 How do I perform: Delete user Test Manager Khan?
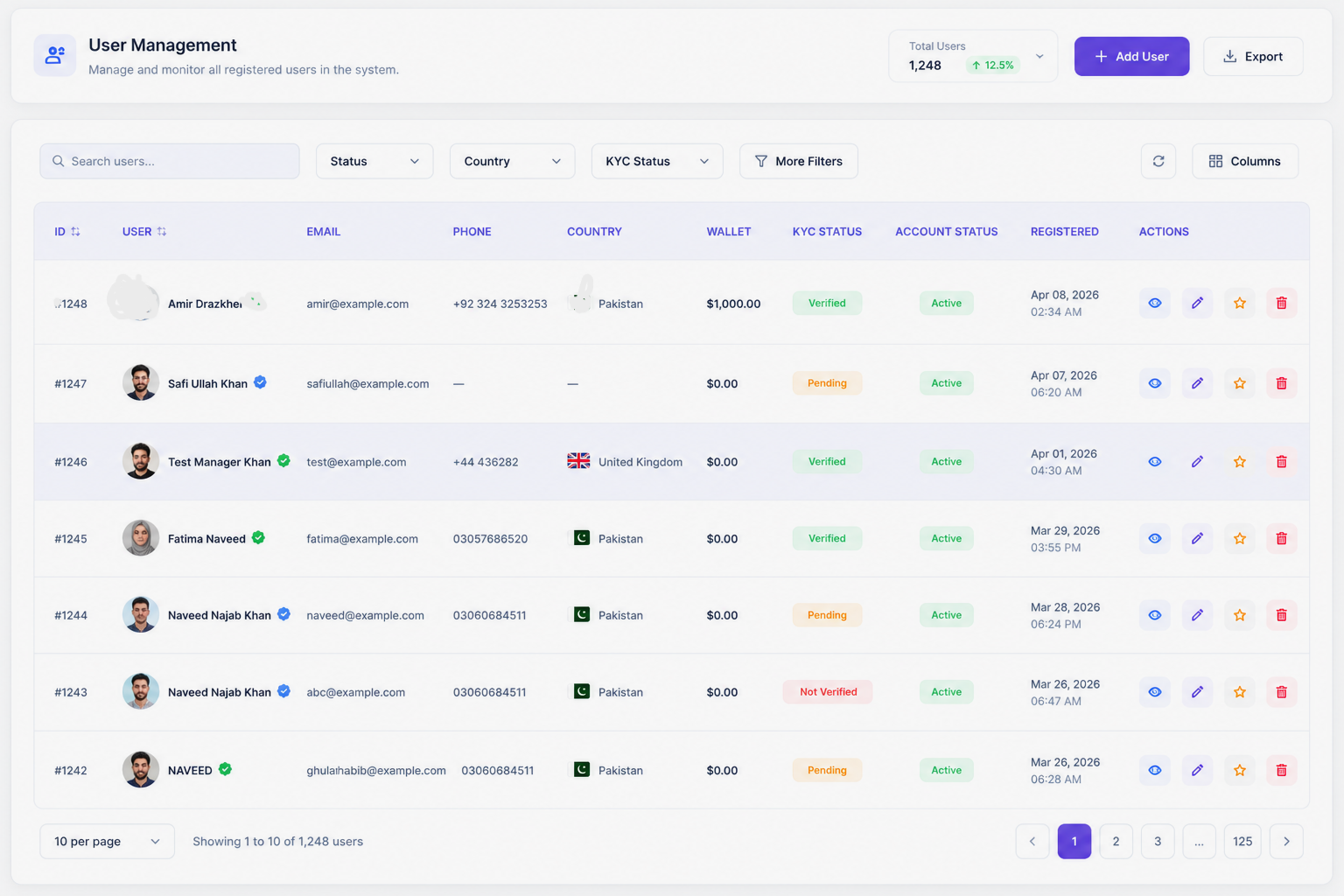[x=1282, y=462]
